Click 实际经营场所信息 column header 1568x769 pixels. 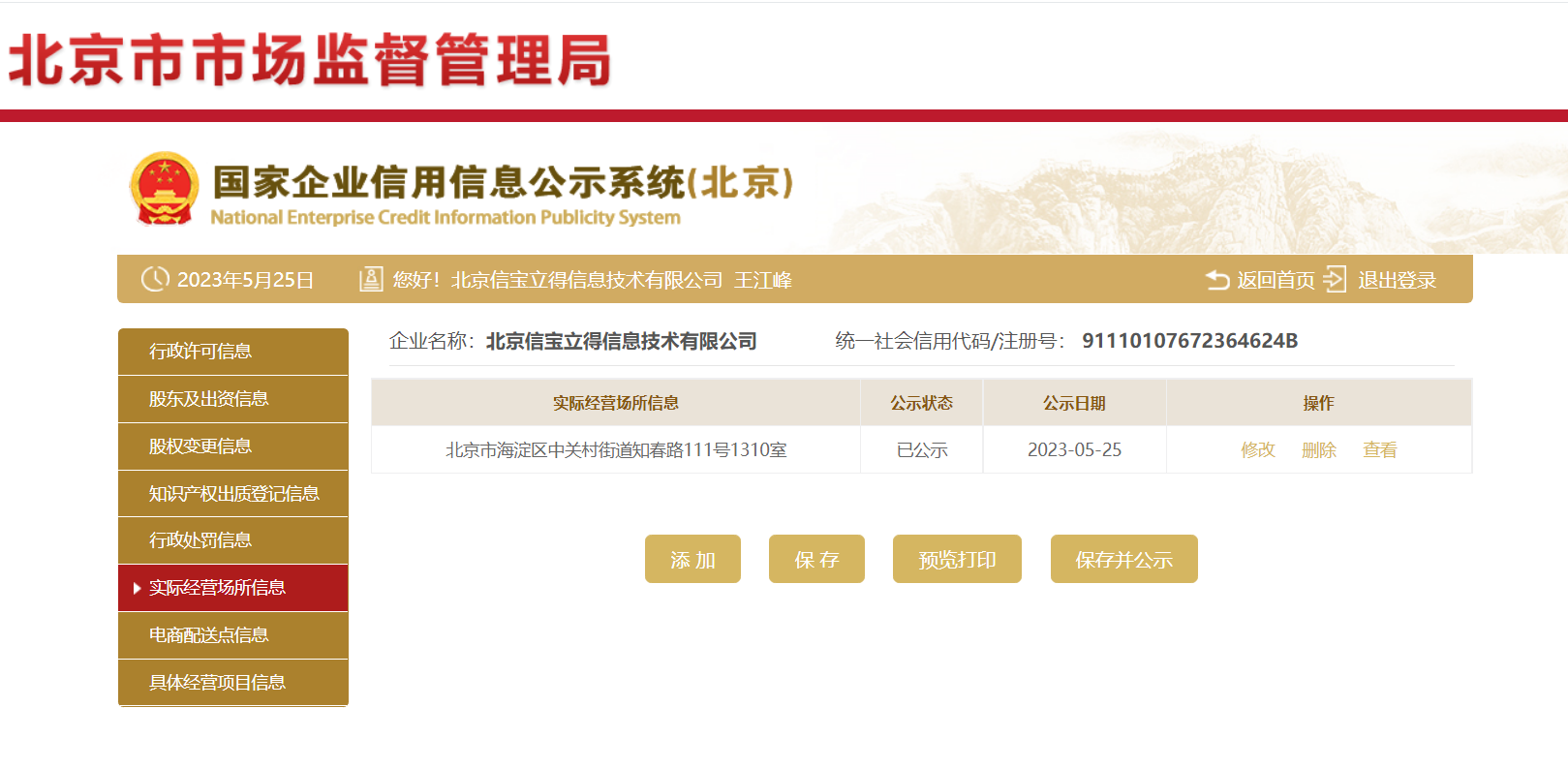(616, 403)
